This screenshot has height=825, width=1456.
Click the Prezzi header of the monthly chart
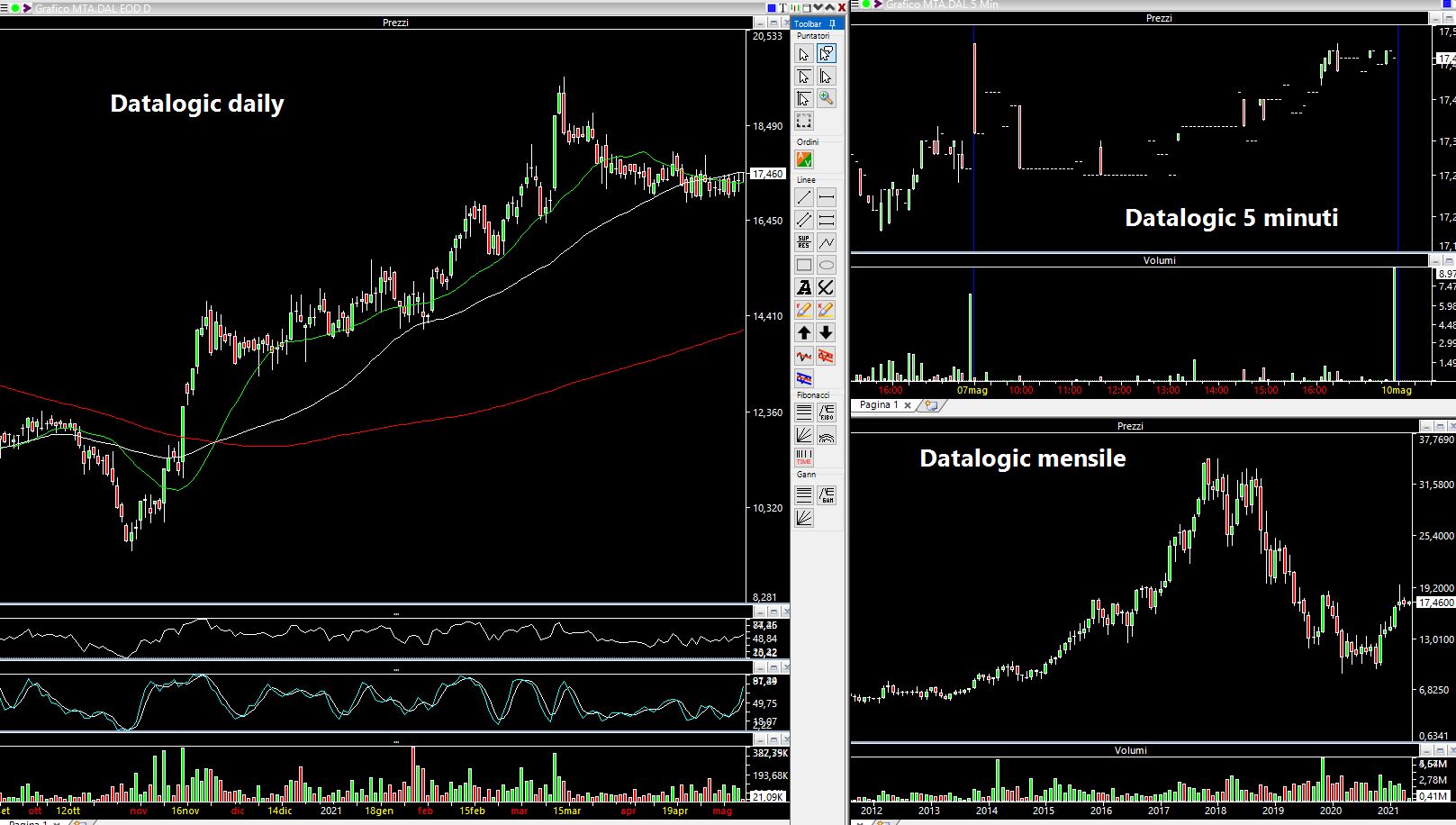click(1130, 426)
